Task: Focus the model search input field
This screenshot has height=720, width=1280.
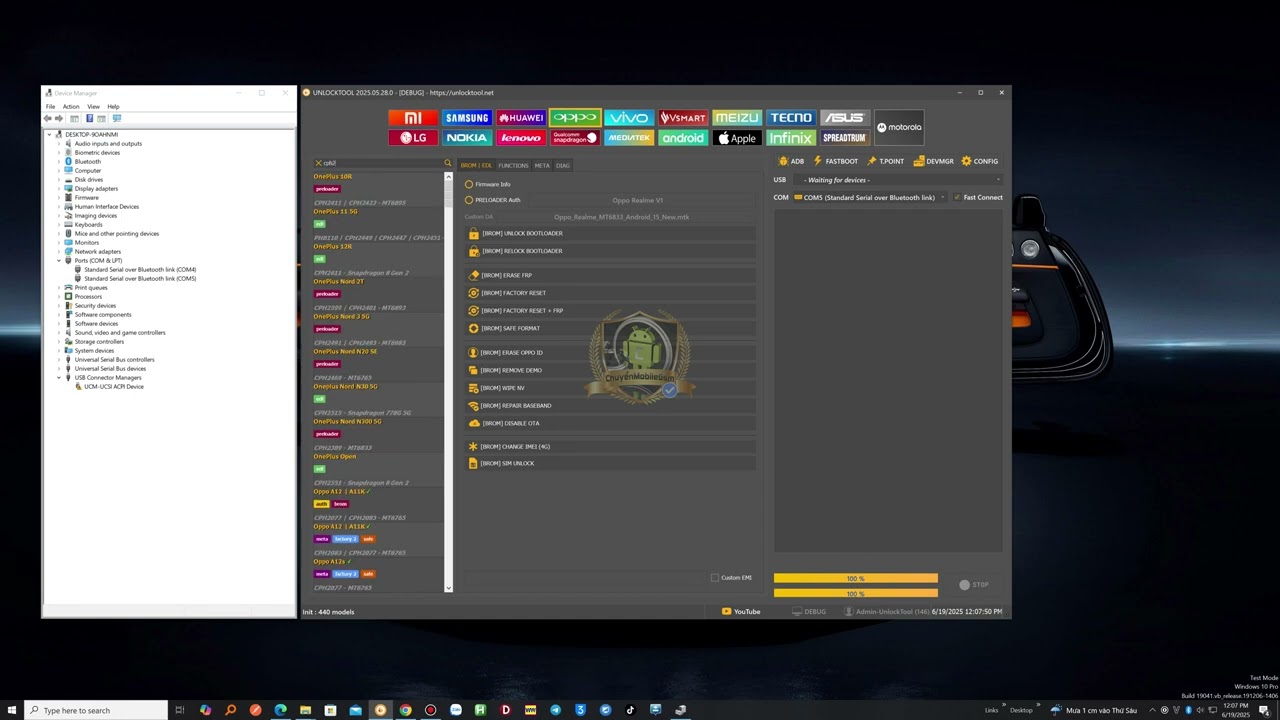Action: coord(383,163)
